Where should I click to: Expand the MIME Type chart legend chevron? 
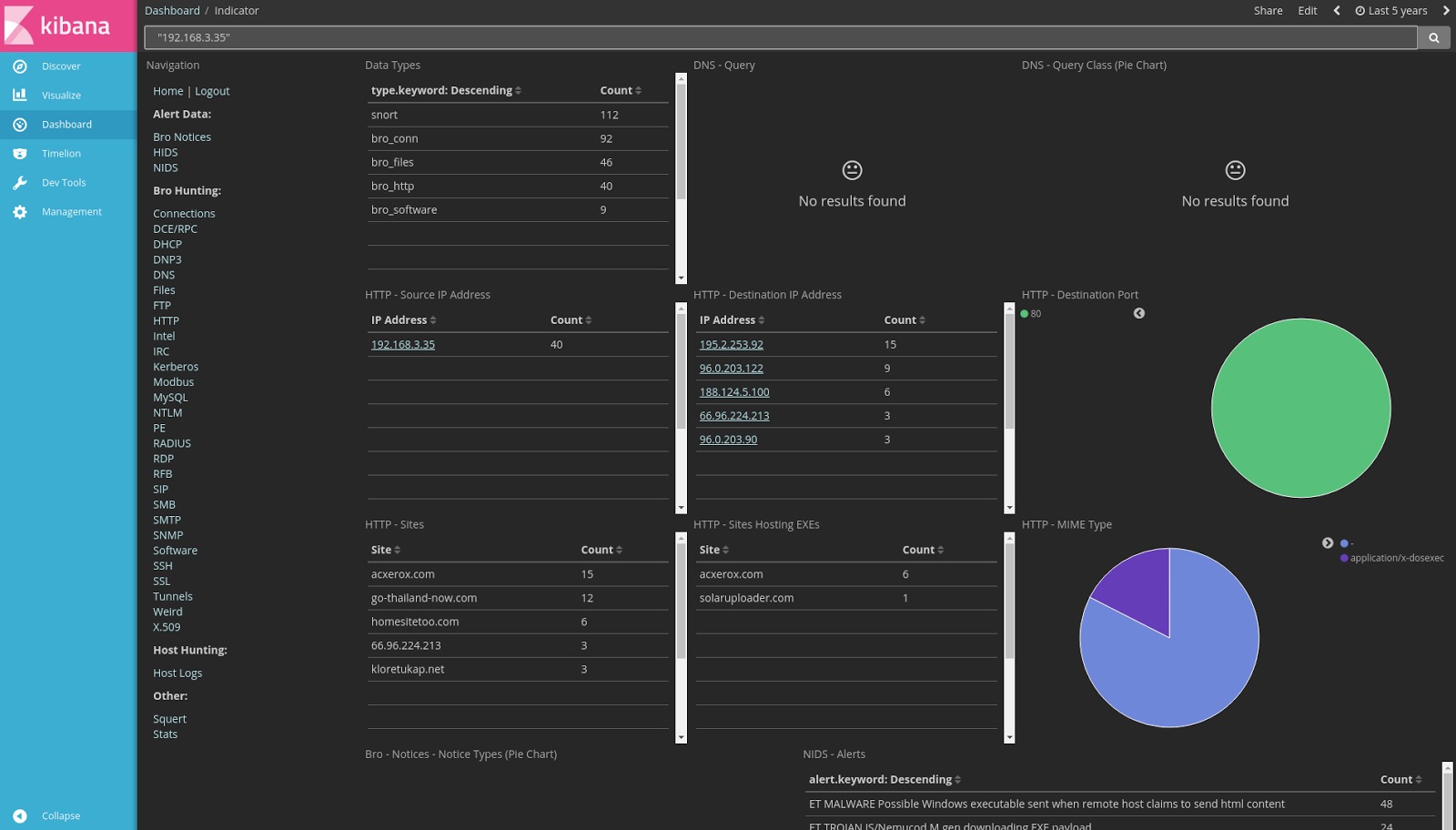point(1328,542)
